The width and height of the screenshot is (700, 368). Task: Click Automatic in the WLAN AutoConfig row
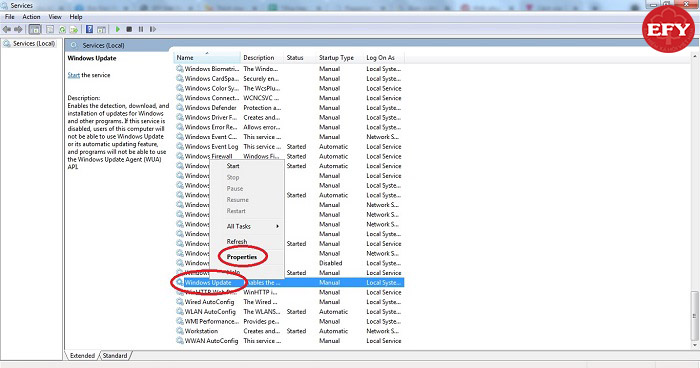(333, 312)
